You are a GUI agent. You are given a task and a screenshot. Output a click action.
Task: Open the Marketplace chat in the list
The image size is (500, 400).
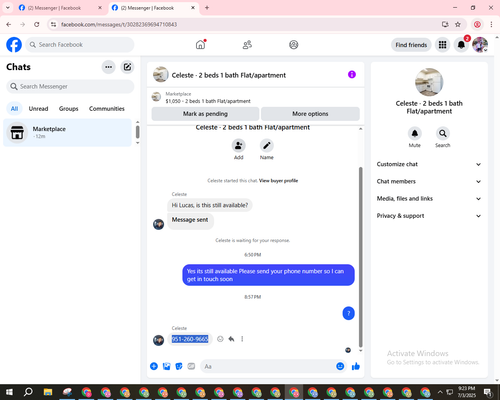(67, 133)
